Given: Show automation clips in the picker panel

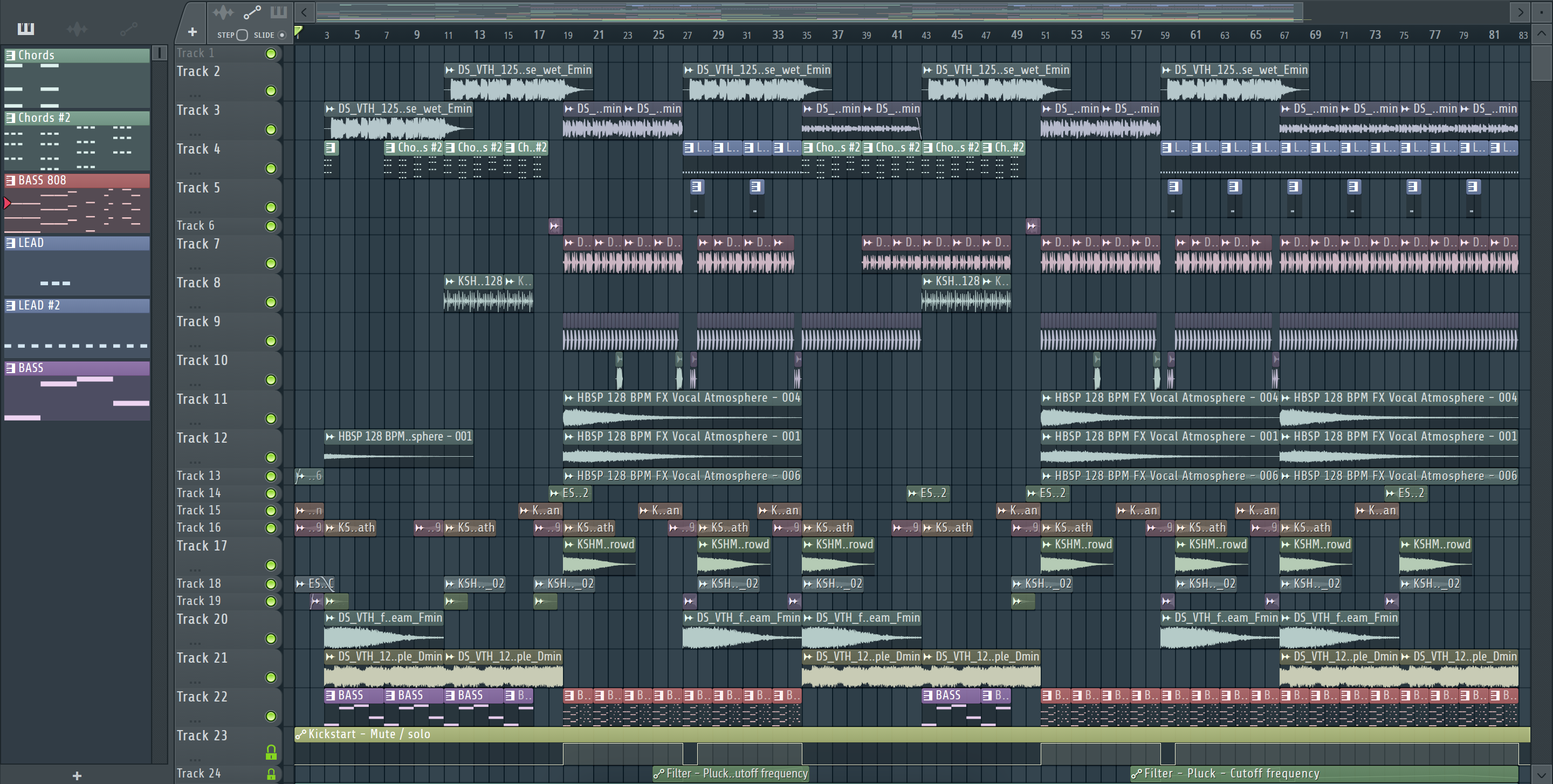Looking at the screenshot, I should pos(128,29).
